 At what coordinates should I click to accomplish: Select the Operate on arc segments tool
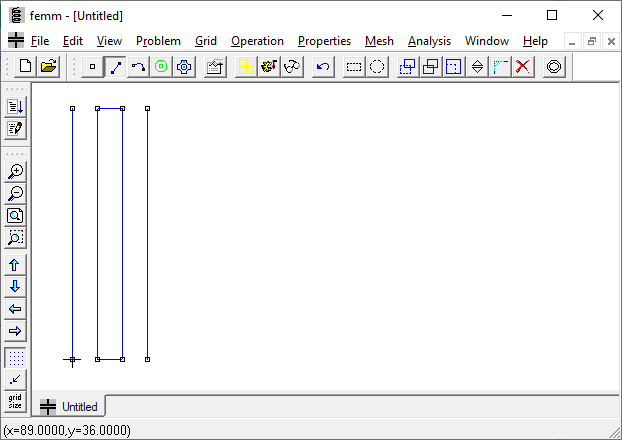tap(139, 67)
